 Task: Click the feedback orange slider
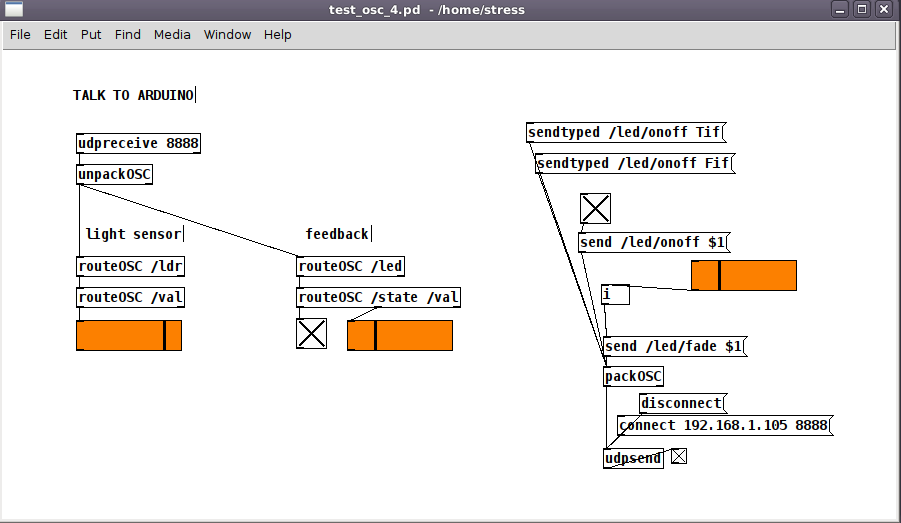(x=400, y=336)
